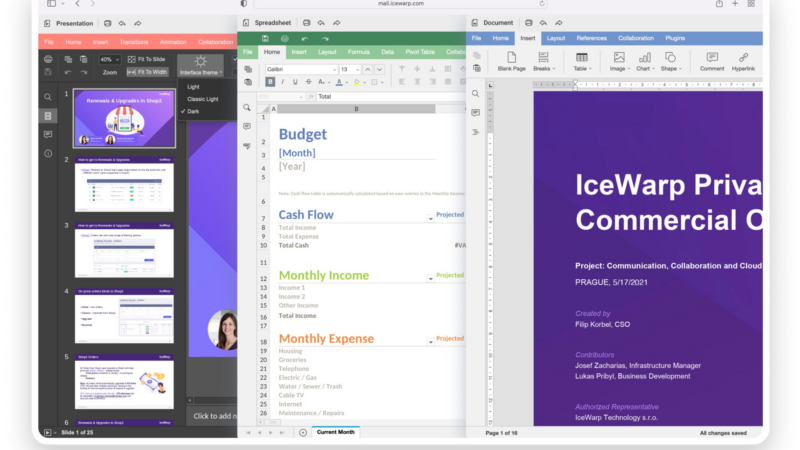Open Shape dropdown in Document
Viewport: 800px width, 450px height.
tap(670, 61)
